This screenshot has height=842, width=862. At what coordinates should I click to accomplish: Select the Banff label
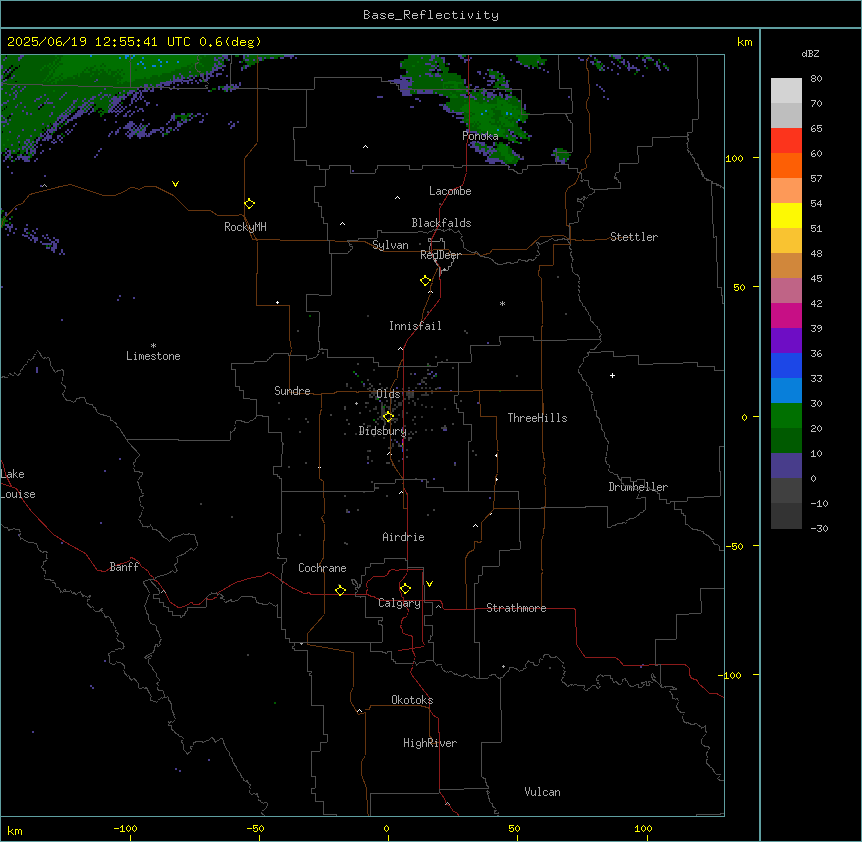(x=124, y=567)
